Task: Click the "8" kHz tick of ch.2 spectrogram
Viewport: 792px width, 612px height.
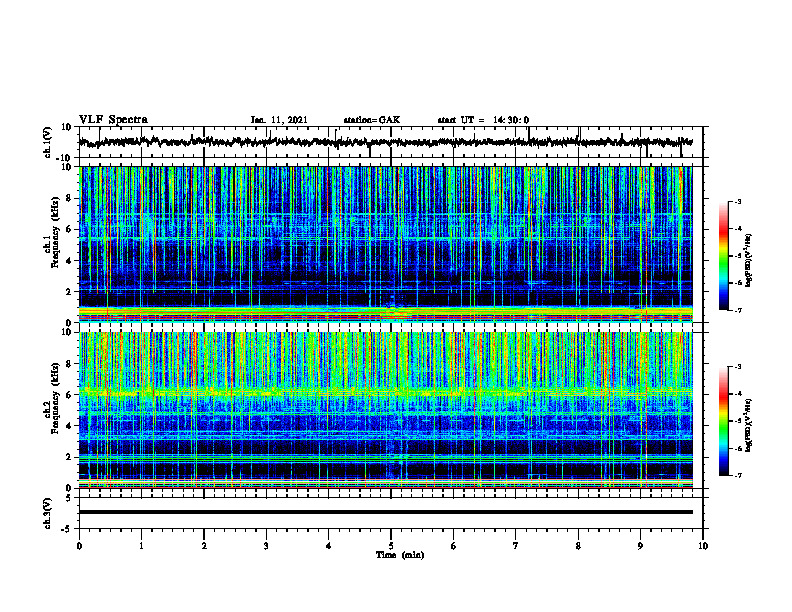Action: [x=69, y=364]
